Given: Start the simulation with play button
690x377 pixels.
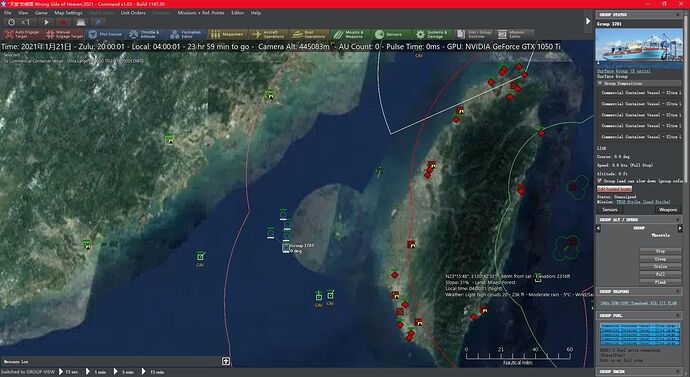Looking at the screenshot, I should [46, 22].
